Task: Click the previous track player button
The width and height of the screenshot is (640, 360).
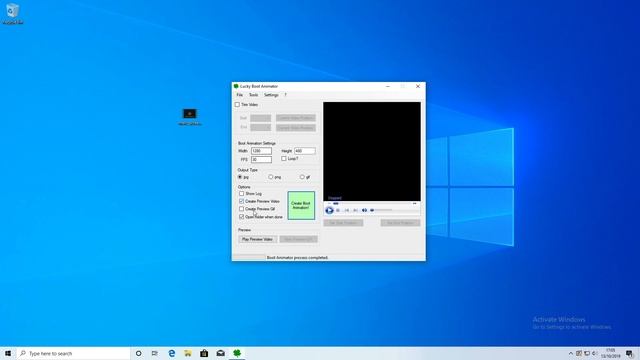Action: pyautogui.click(x=347, y=210)
